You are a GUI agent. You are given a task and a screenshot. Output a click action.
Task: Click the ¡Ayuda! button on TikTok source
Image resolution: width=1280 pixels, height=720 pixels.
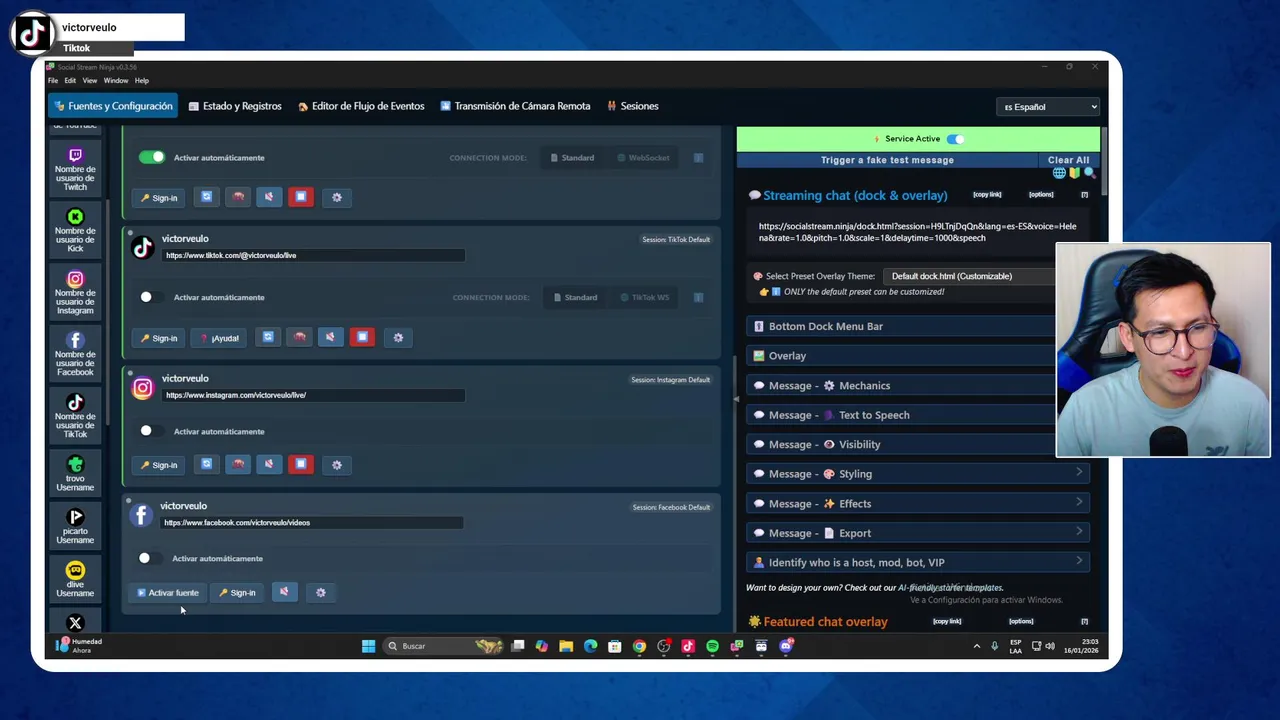[x=219, y=338]
